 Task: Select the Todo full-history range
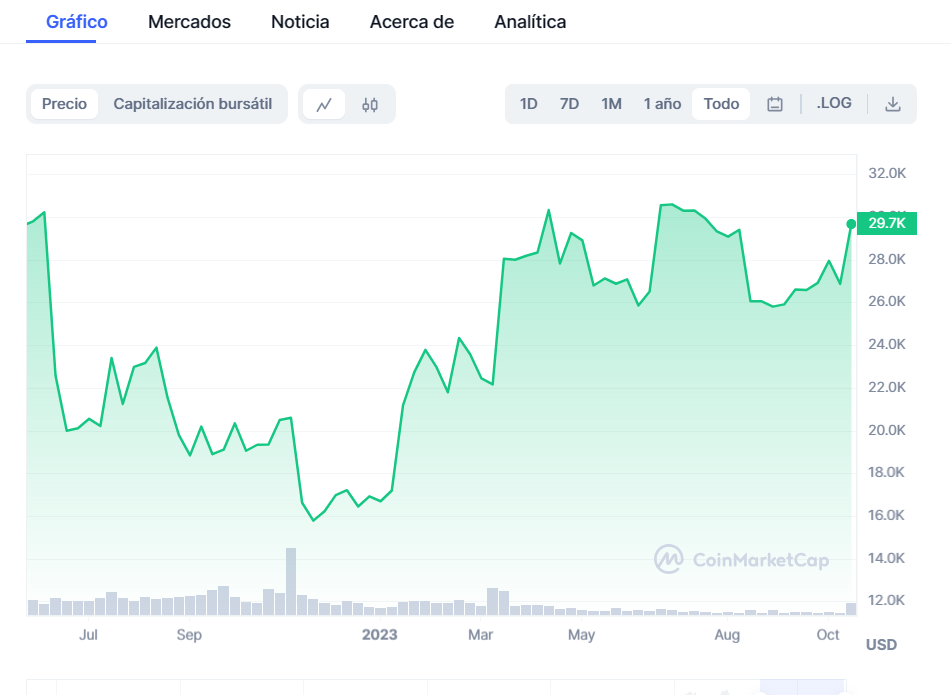tap(721, 104)
